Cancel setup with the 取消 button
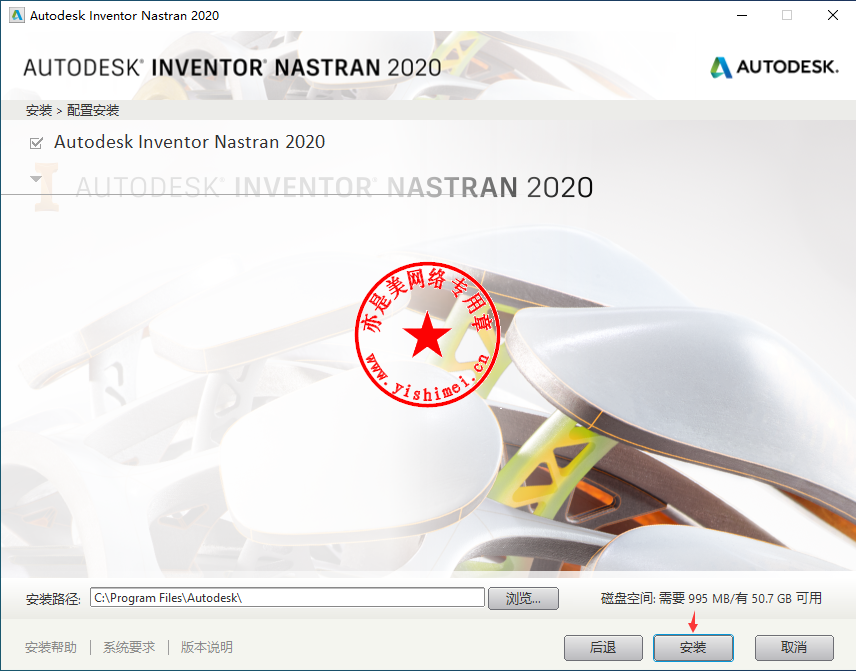The height and width of the screenshot is (671, 856). (x=794, y=648)
